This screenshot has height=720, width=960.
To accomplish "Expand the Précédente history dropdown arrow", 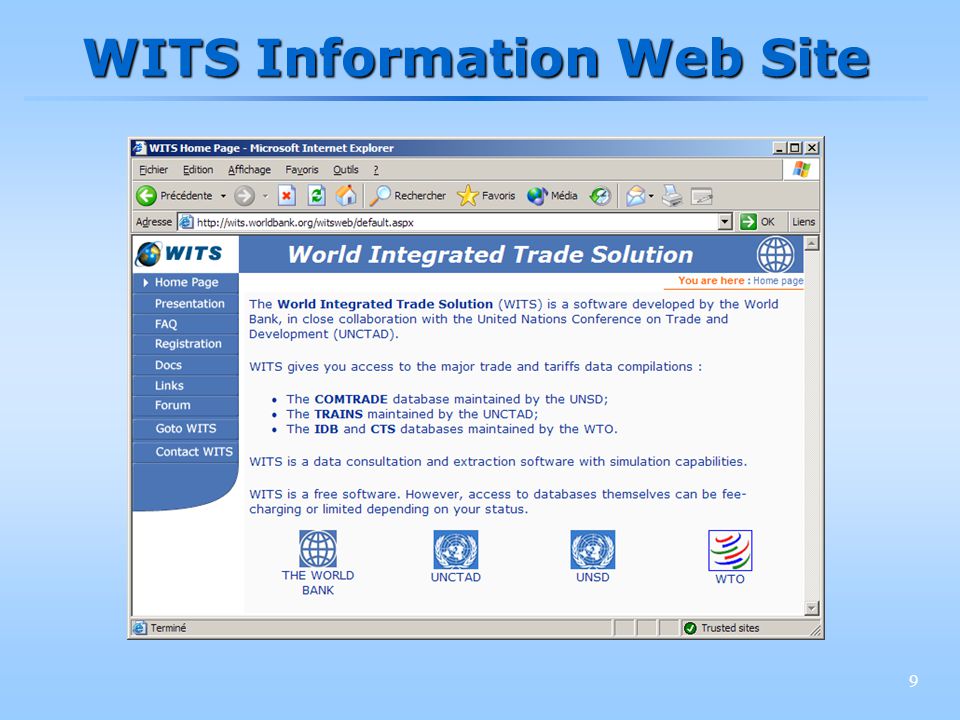I will [x=223, y=196].
